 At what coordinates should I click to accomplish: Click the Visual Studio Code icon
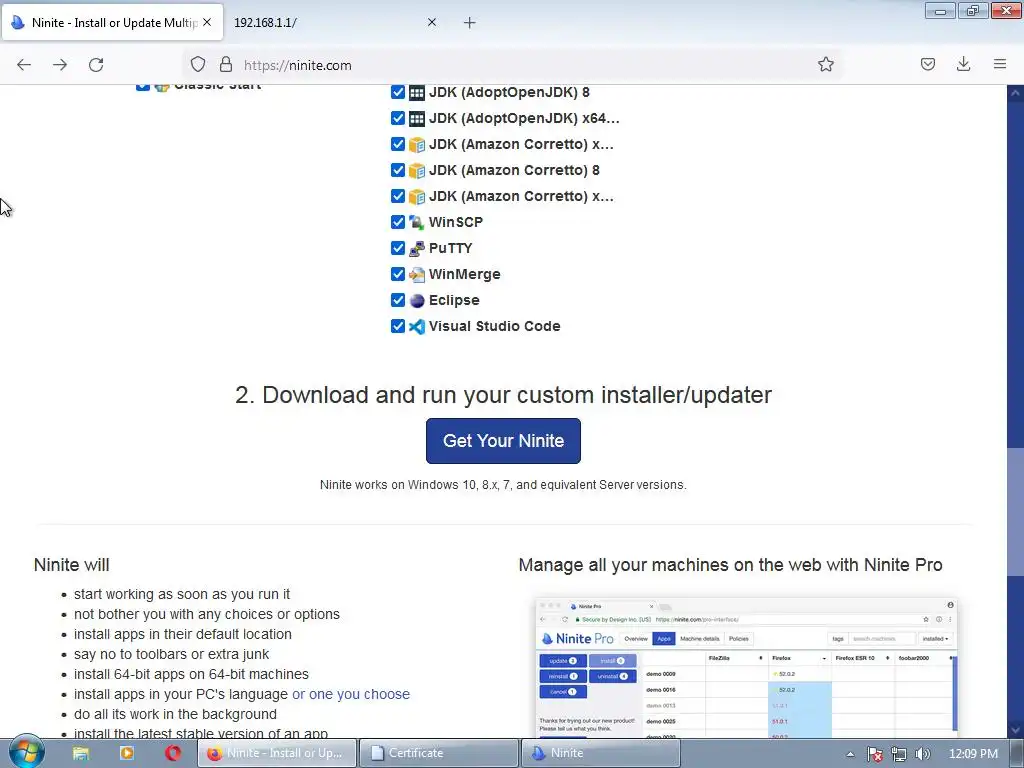[417, 327]
